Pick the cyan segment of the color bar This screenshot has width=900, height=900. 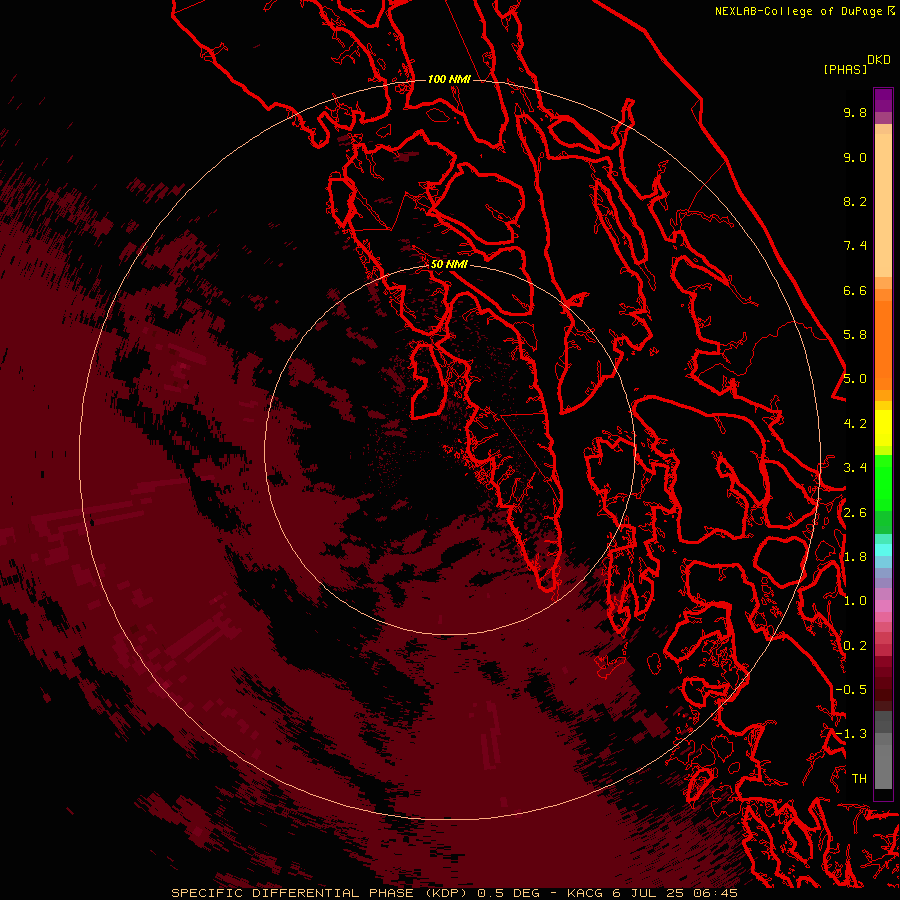point(883,550)
